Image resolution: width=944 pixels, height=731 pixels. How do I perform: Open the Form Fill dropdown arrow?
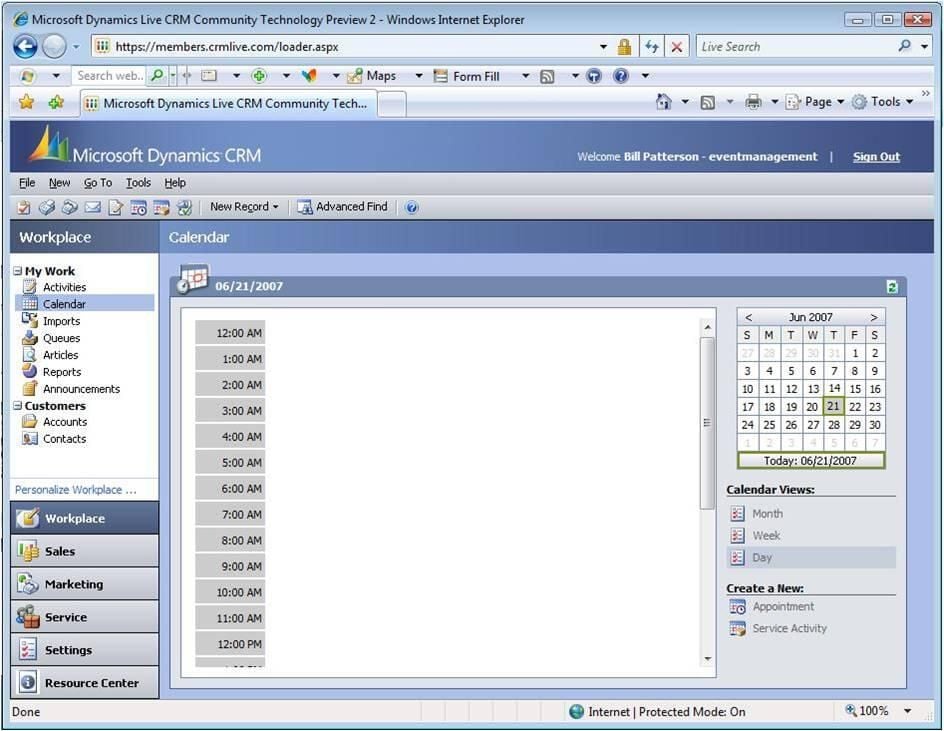[x=525, y=76]
